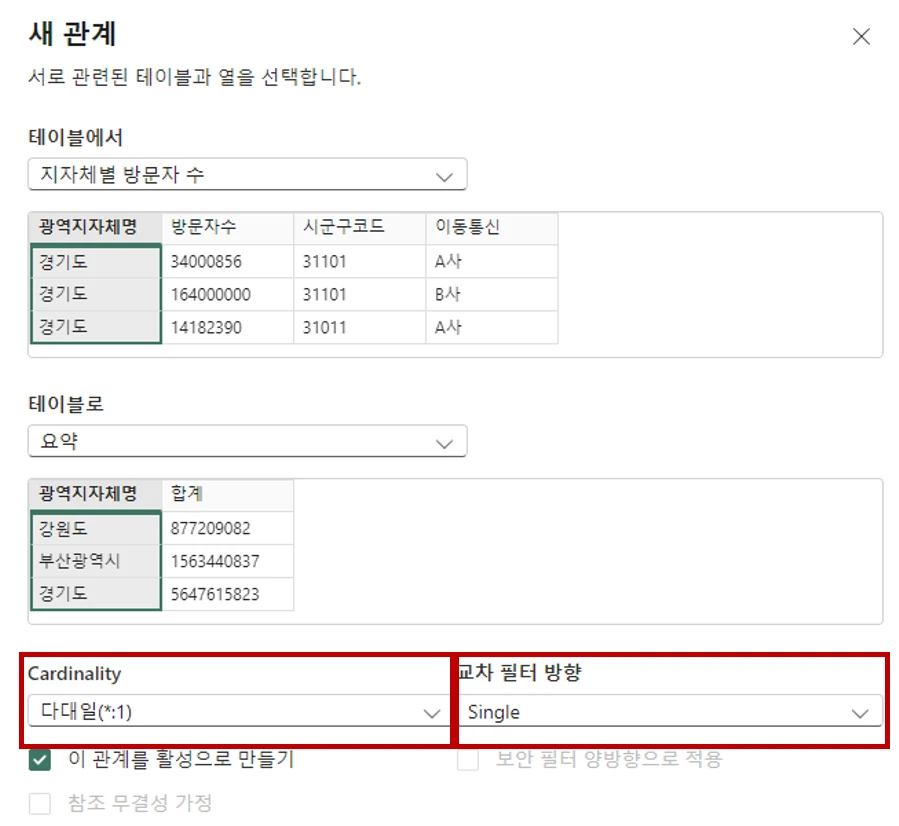Click the chevron in Cardinality combo box
Image resolution: width=899 pixels, height=826 pixels.
(x=432, y=714)
